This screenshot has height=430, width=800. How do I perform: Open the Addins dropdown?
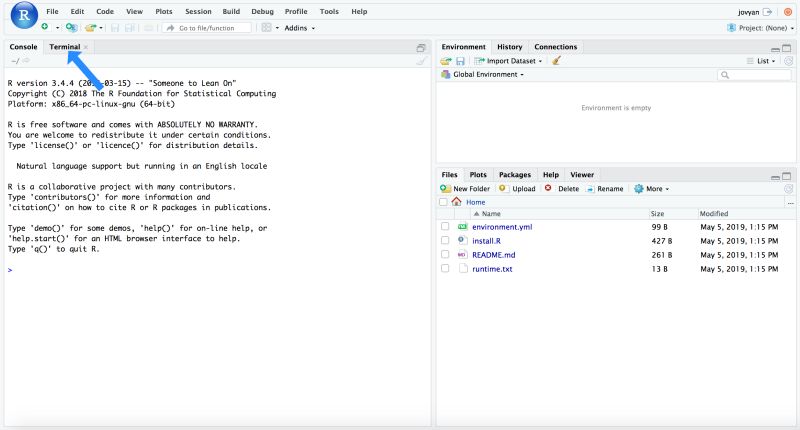[x=299, y=28]
